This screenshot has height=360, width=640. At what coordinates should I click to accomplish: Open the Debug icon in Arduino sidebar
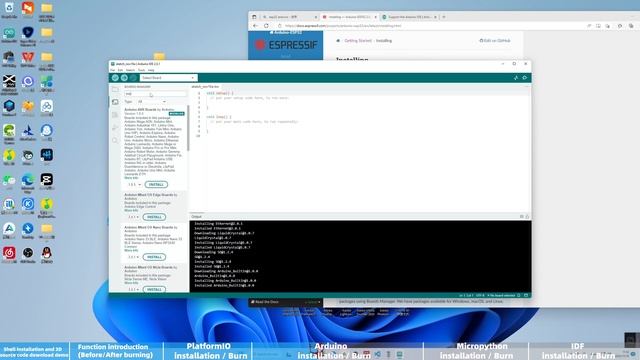tap(115, 128)
